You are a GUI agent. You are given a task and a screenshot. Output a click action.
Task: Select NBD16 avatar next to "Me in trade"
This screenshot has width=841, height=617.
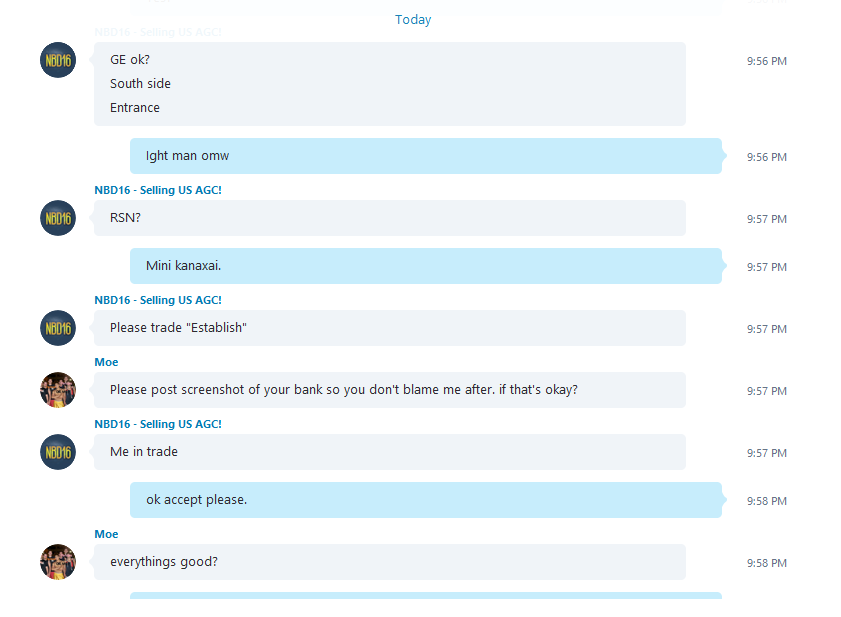click(x=58, y=452)
